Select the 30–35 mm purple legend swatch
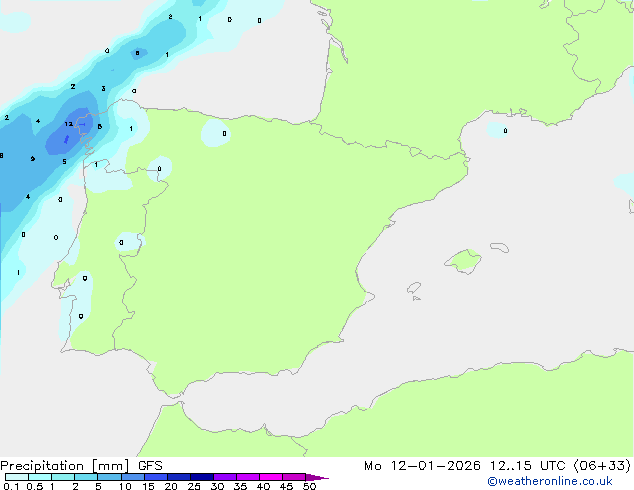The image size is (634, 490). pos(225,477)
